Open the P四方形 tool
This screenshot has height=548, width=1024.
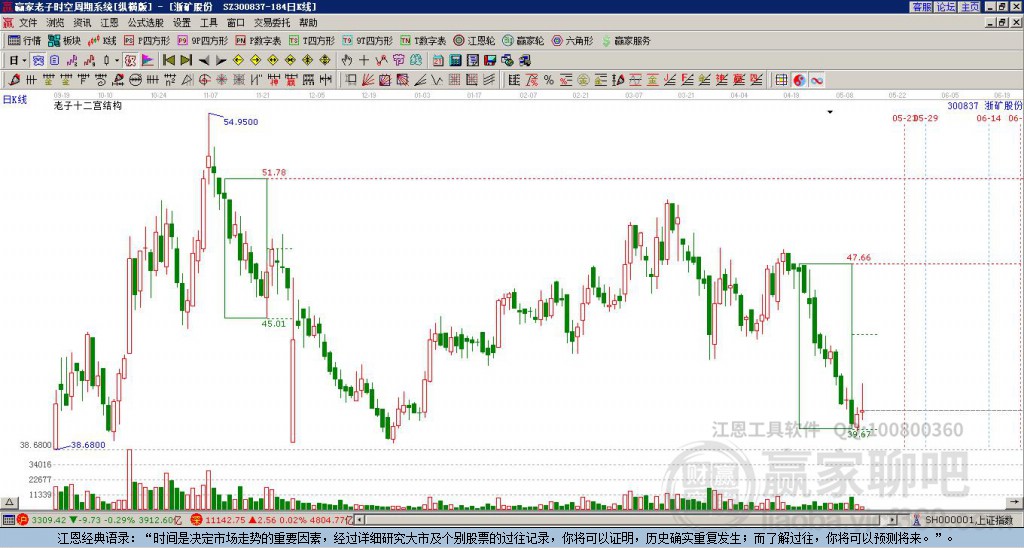pyautogui.click(x=148, y=40)
